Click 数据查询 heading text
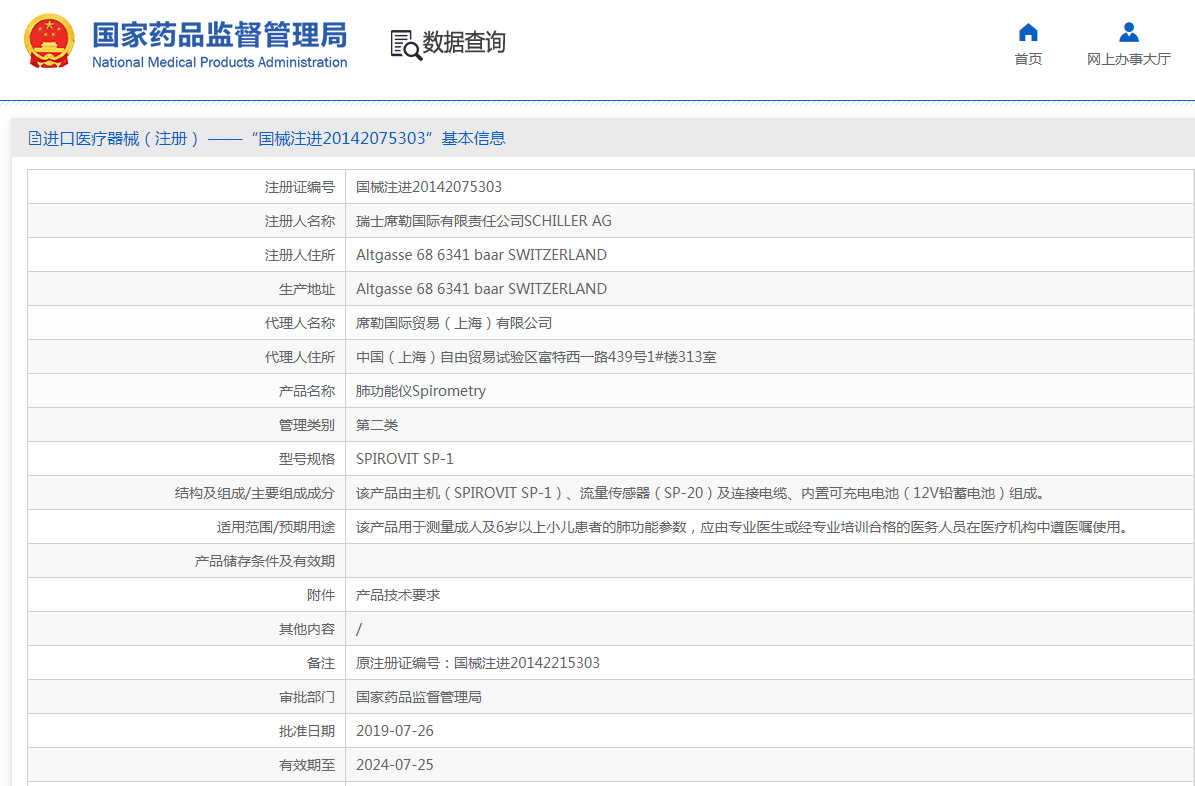This screenshot has width=1195, height=786. click(464, 43)
